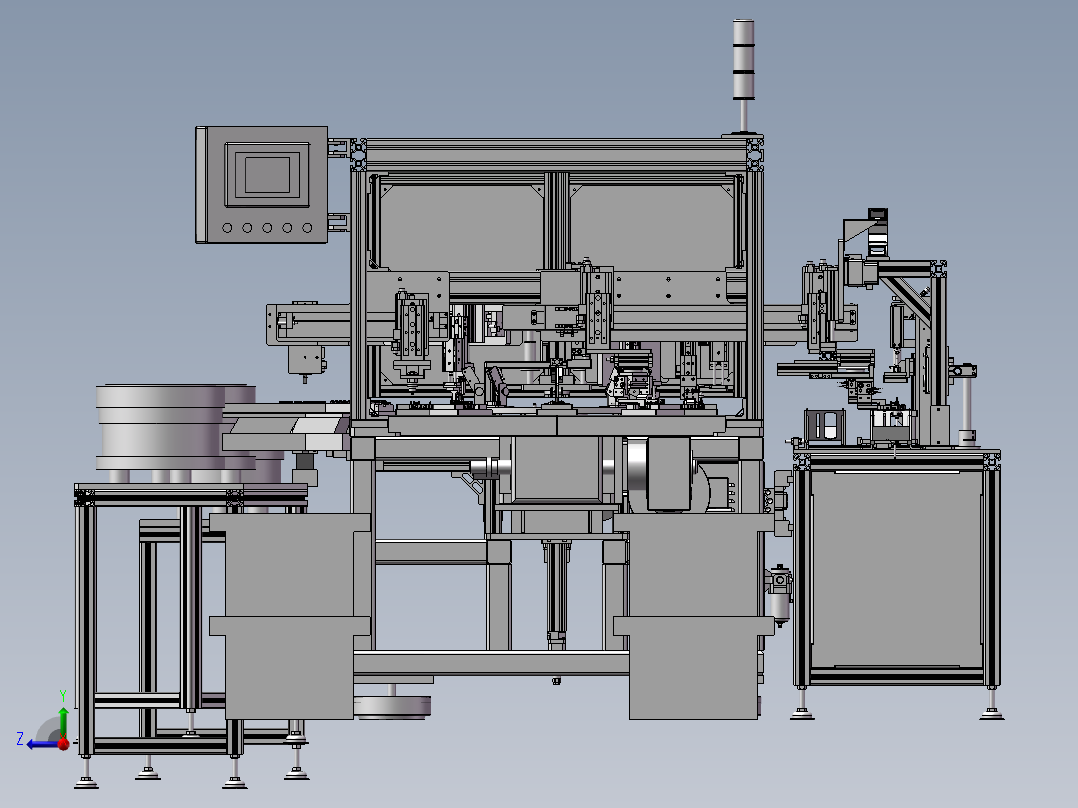The image size is (1078, 808).
Task: Select the right guard window panel of the enclosure
Action: tap(653, 227)
